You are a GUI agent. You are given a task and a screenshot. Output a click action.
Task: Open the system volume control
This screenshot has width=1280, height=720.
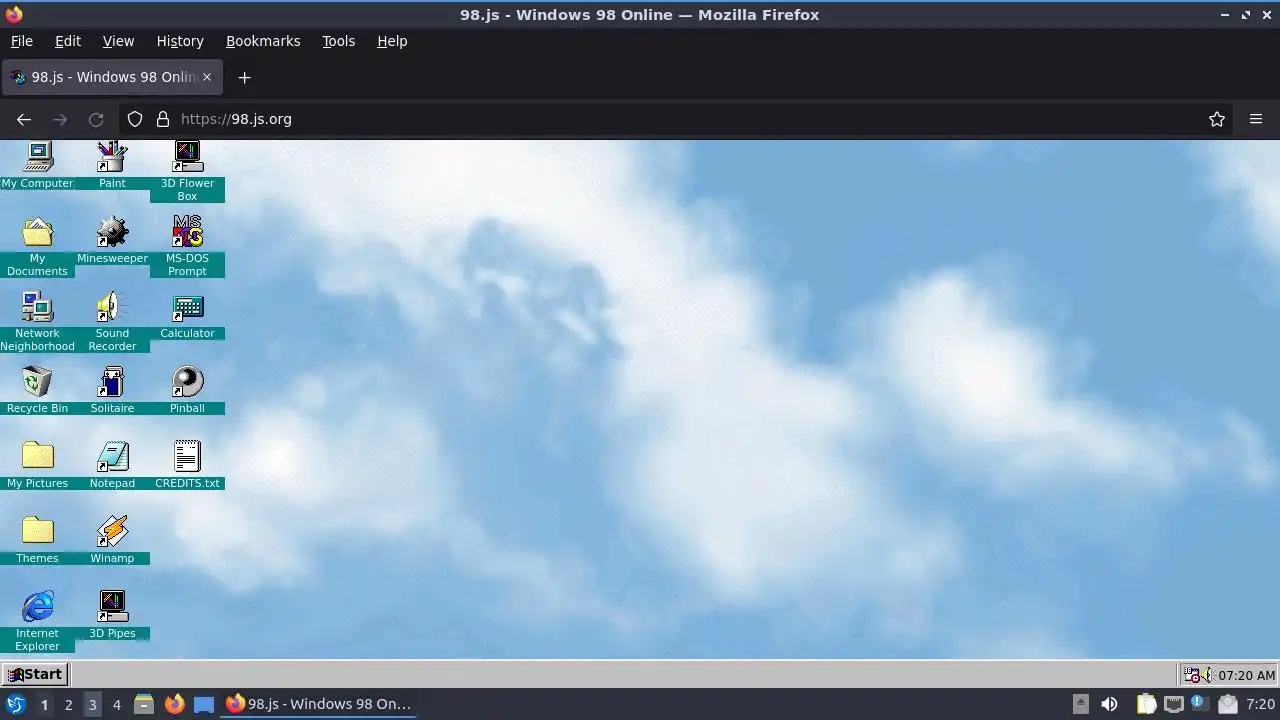pos(1109,704)
